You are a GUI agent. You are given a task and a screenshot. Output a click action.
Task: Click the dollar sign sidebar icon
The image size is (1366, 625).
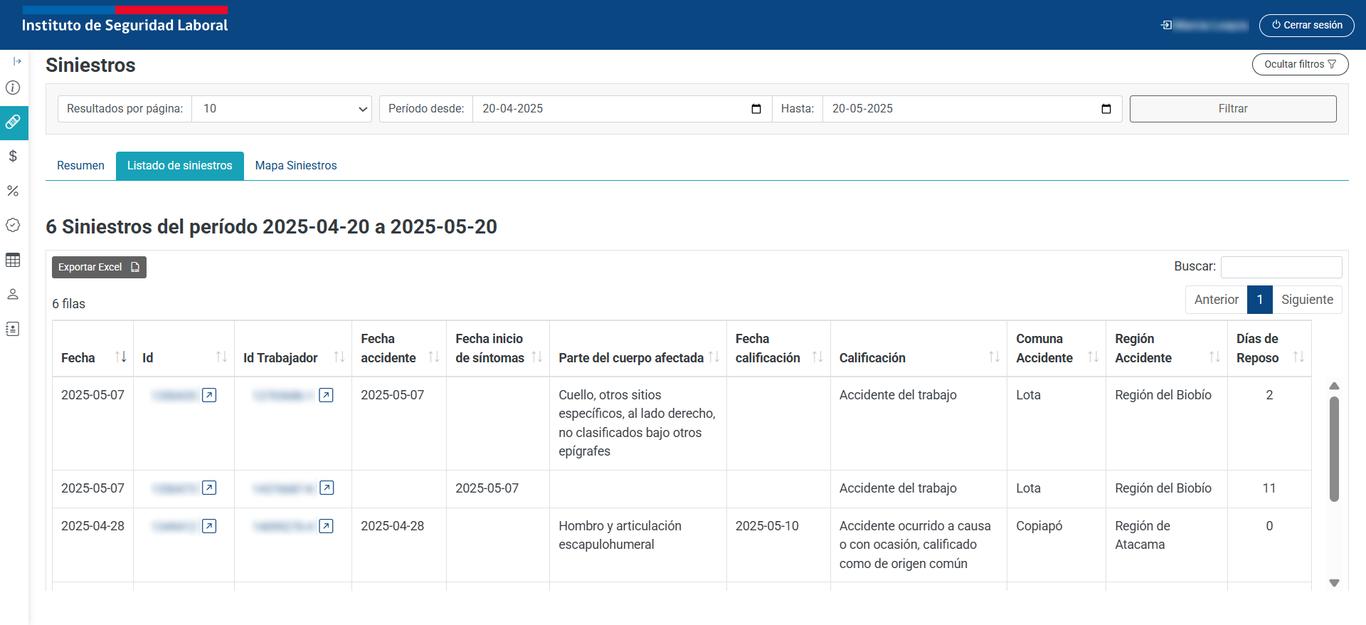click(13, 156)
